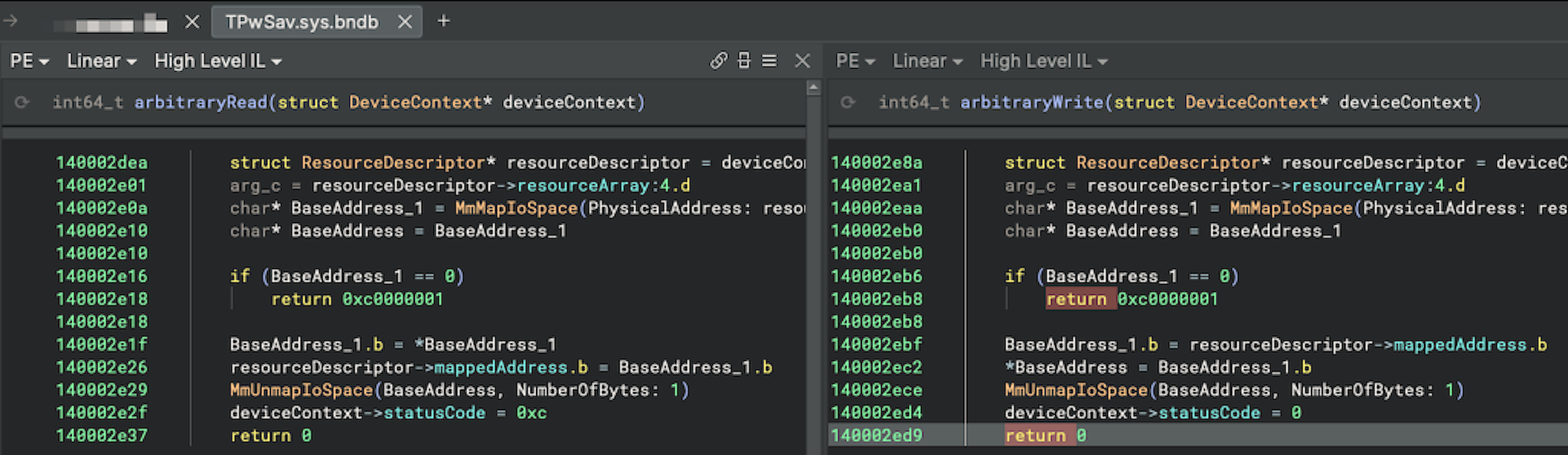Select address 140002ebf in right pane
Viewport: 1568px width, 455px height.
[877, 344]
